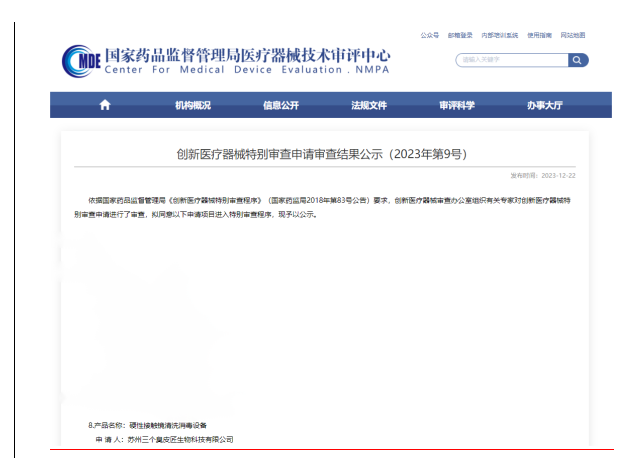This screenshot has width=640, height=464.
Task: Click the article title 创新医疗器械特别审查申请审查结果公示
Action: point(321,154)
